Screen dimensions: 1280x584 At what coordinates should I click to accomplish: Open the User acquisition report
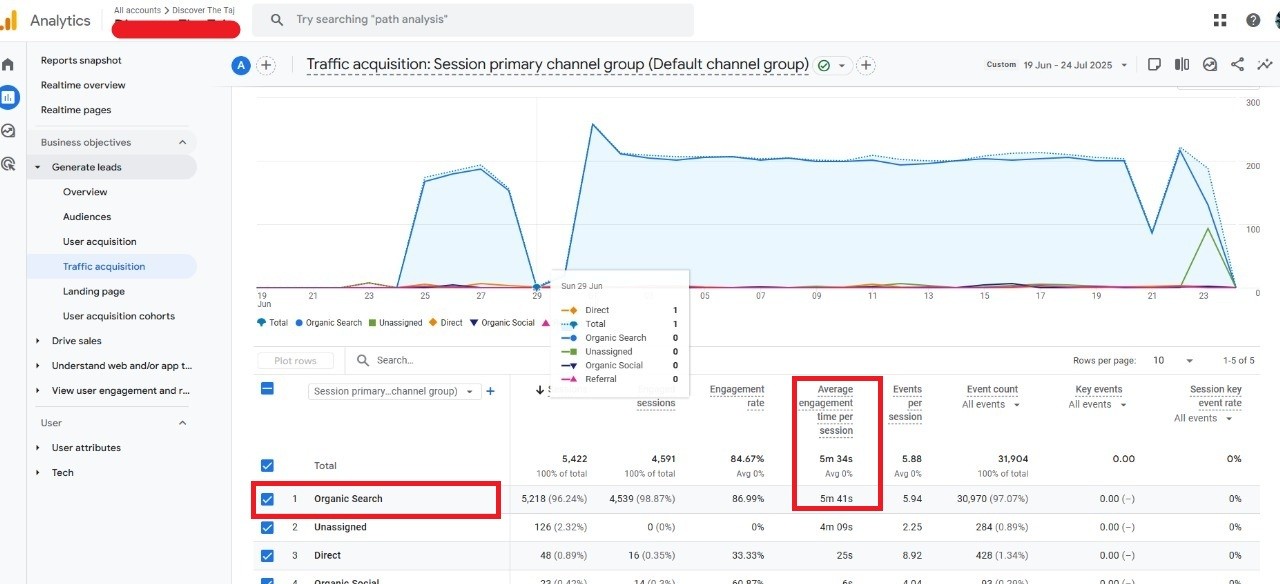pos(99,241)
